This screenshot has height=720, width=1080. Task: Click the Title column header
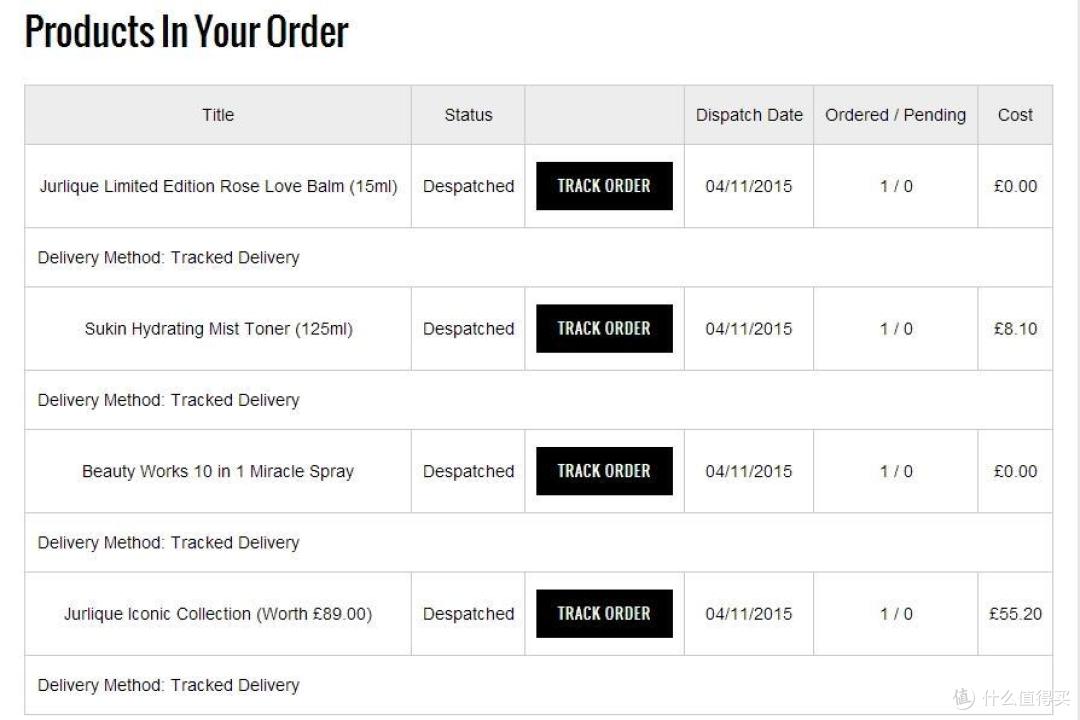coord(218,115)
